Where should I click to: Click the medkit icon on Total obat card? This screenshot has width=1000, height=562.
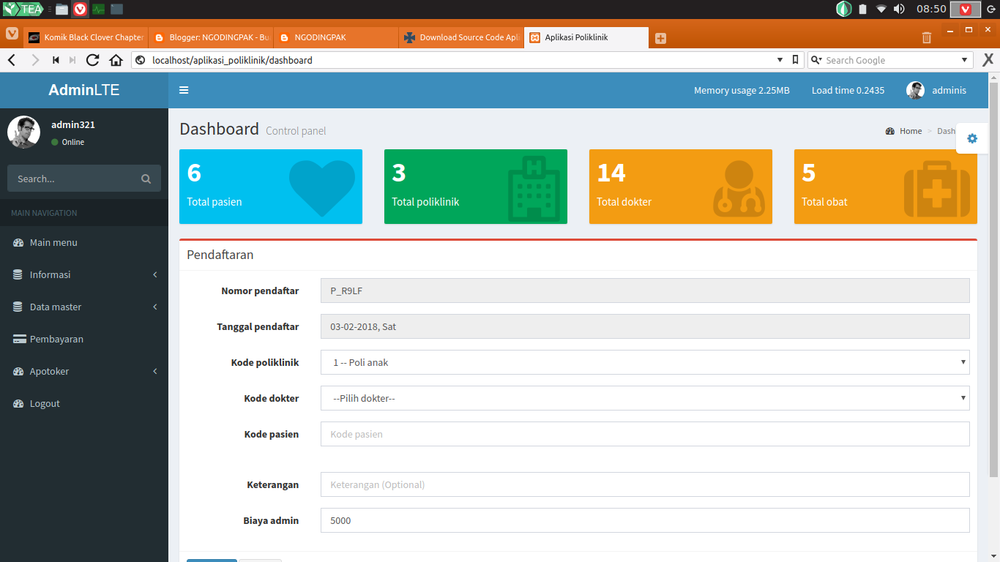(937, 189)
